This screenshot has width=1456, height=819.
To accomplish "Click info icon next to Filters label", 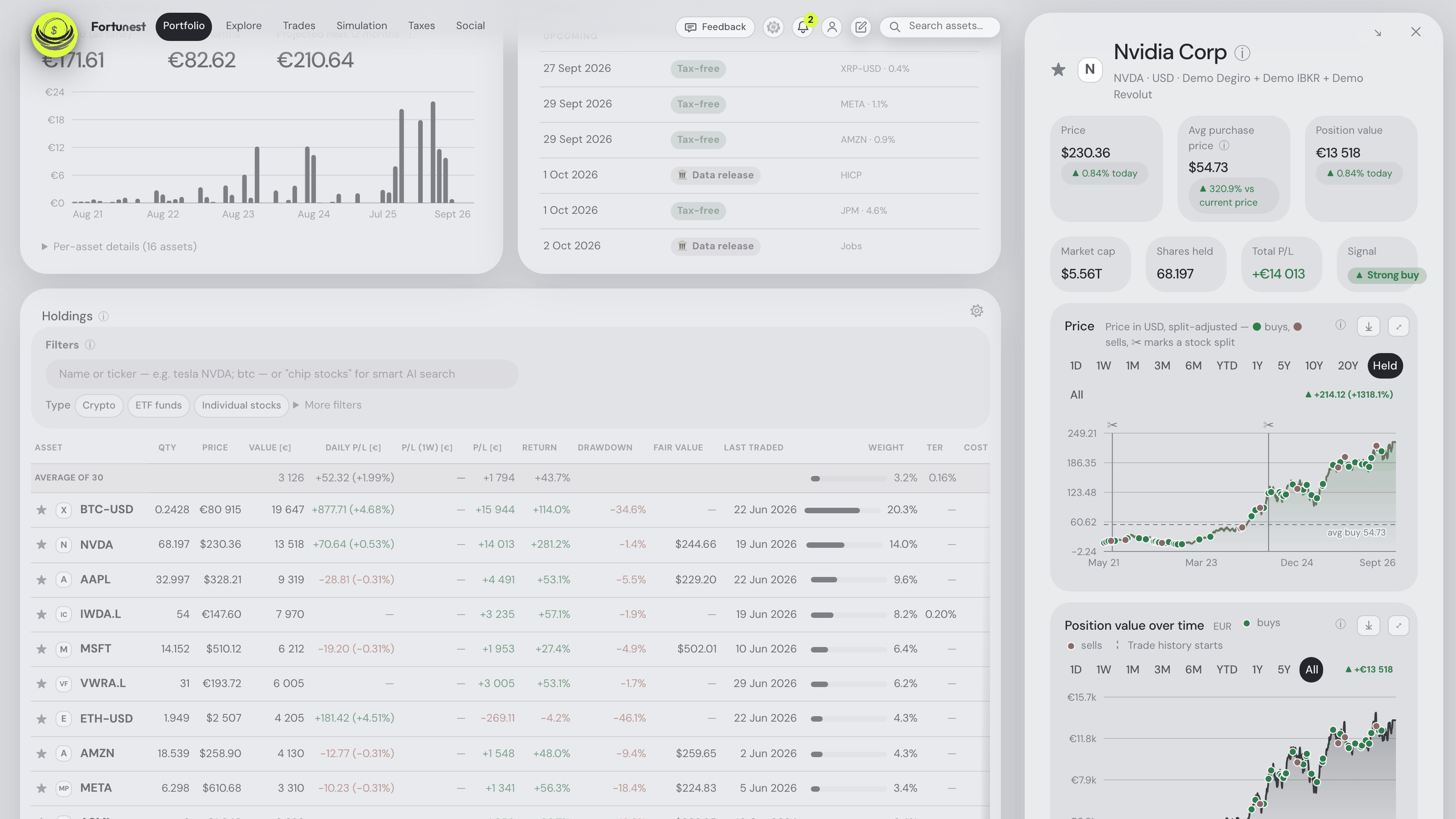I will pyautogui.click(x=90, y=345).
